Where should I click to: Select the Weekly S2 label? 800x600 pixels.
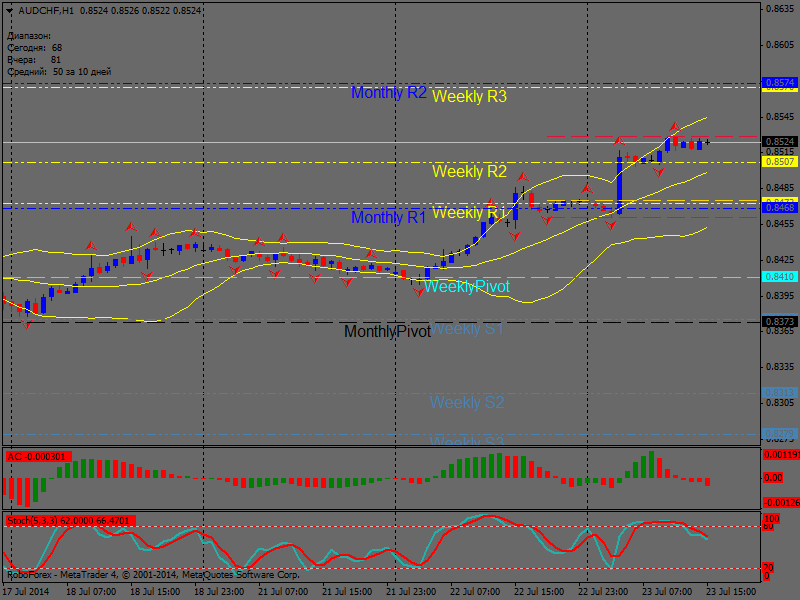[x=467, y=402]
